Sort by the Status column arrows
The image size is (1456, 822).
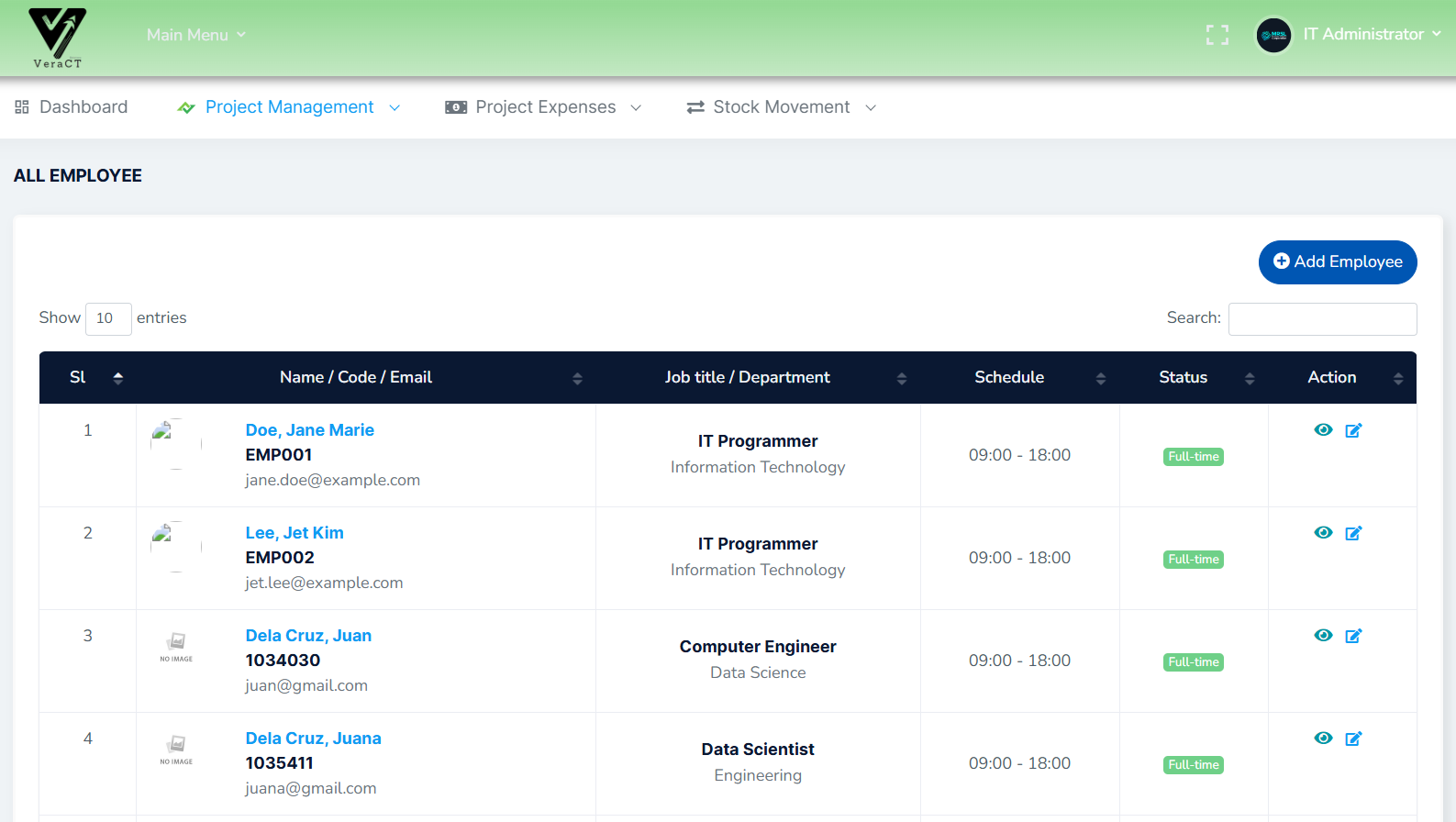point(1249,378)
